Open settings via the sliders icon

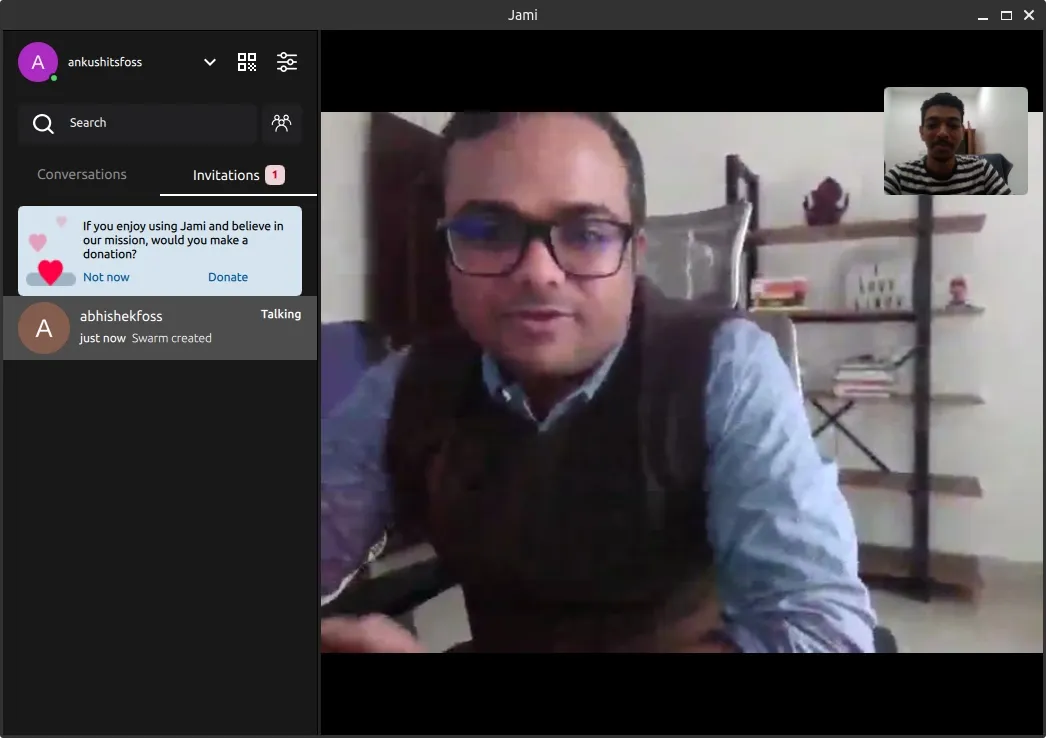point(287,62)
